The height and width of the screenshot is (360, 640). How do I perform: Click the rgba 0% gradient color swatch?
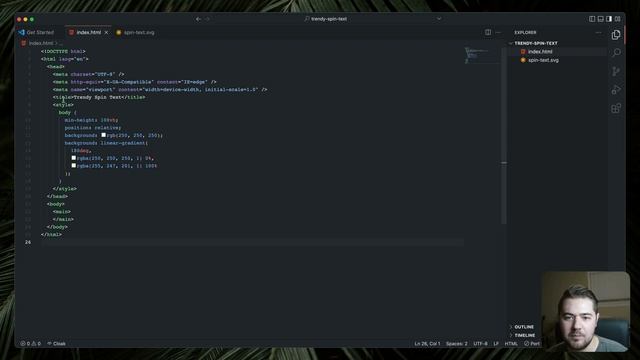click(73, 158)
